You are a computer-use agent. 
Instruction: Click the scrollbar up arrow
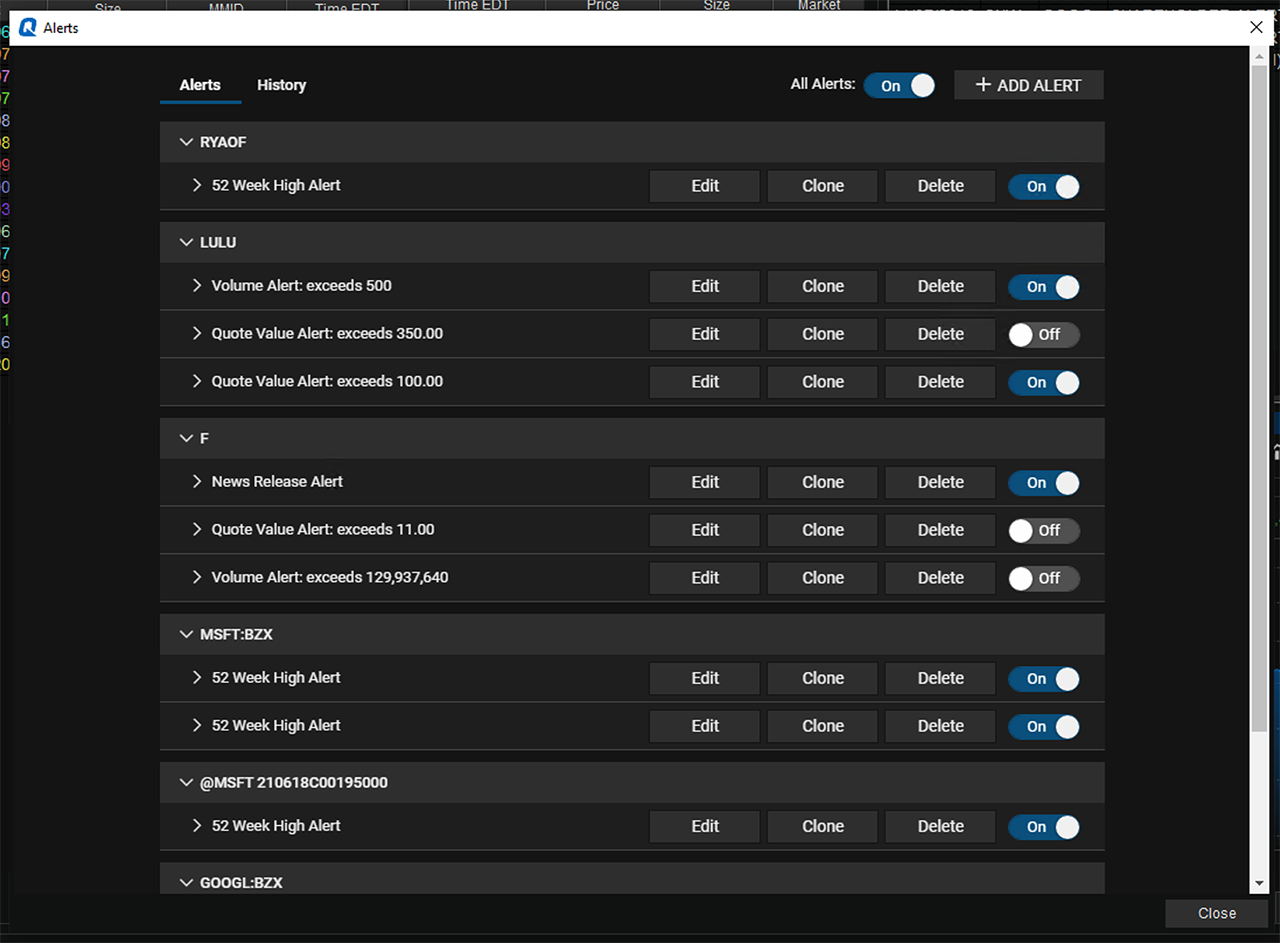pos(1259,55)
